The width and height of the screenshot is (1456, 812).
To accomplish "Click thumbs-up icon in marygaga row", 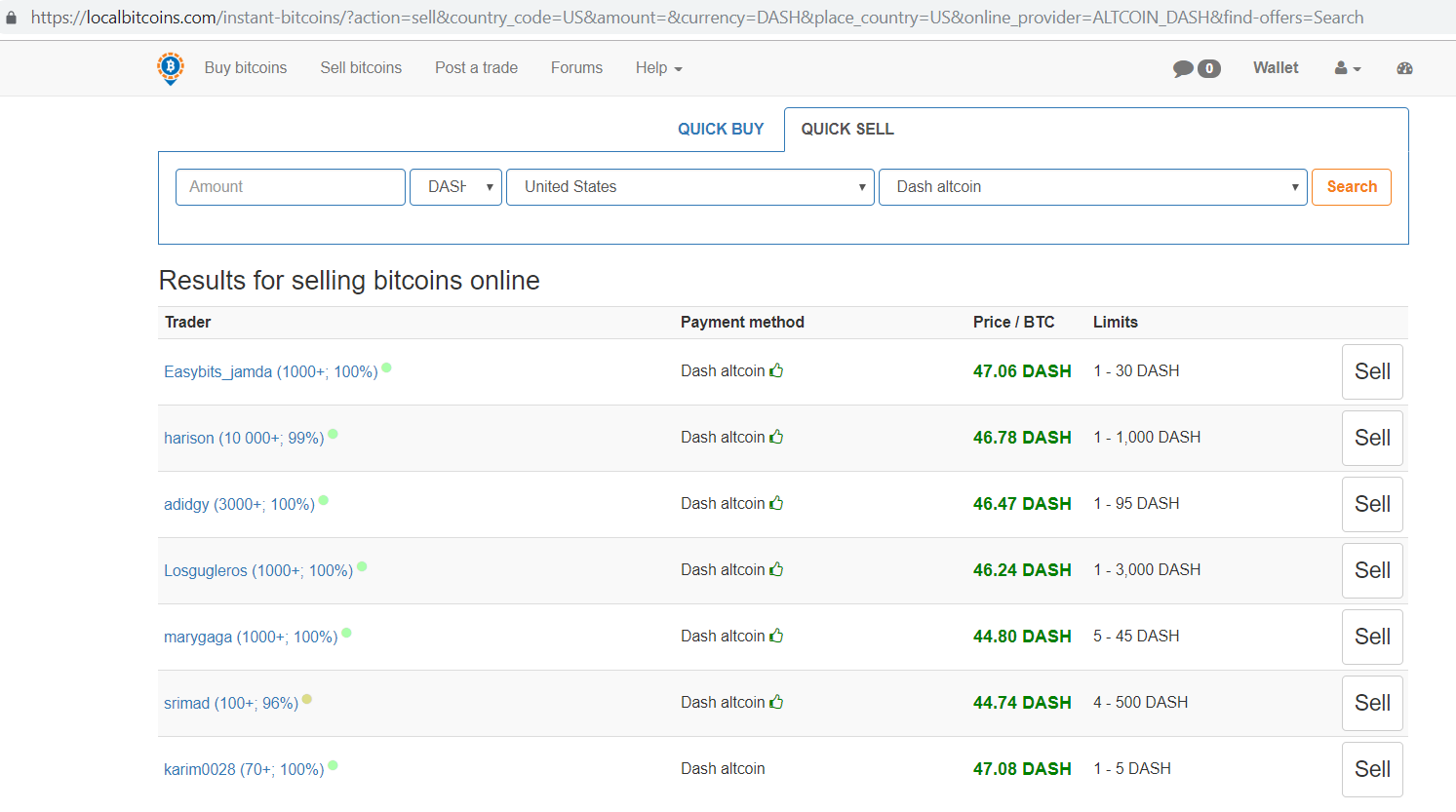I will pos(776,636).
